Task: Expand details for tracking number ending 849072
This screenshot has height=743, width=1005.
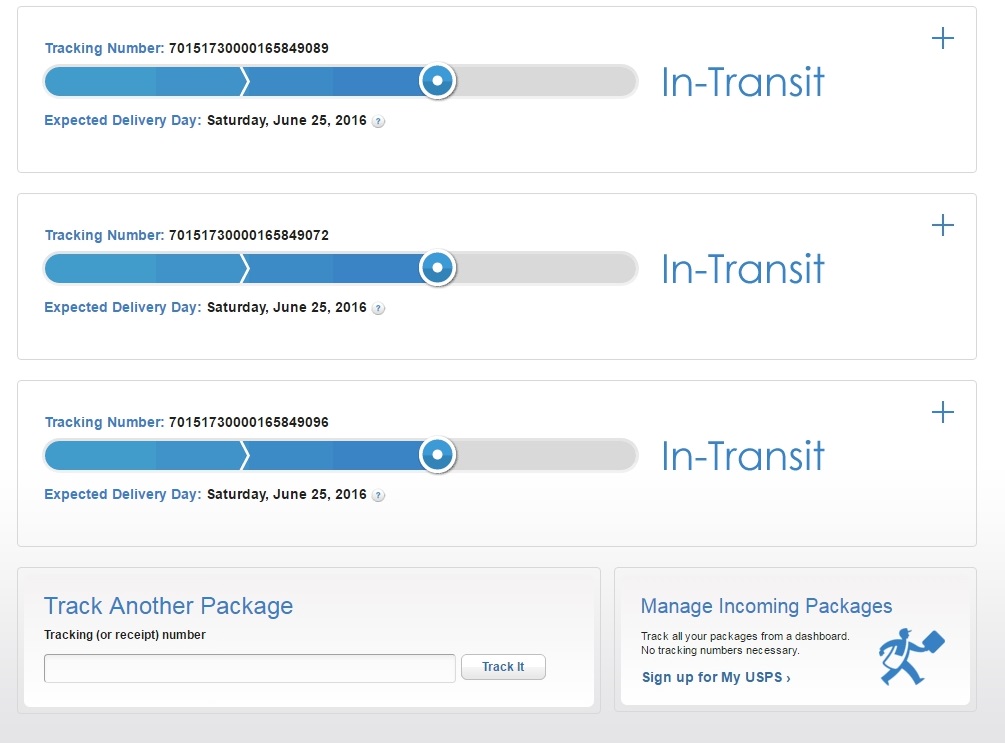Action: pyautogui.click(x=942, y=226)
